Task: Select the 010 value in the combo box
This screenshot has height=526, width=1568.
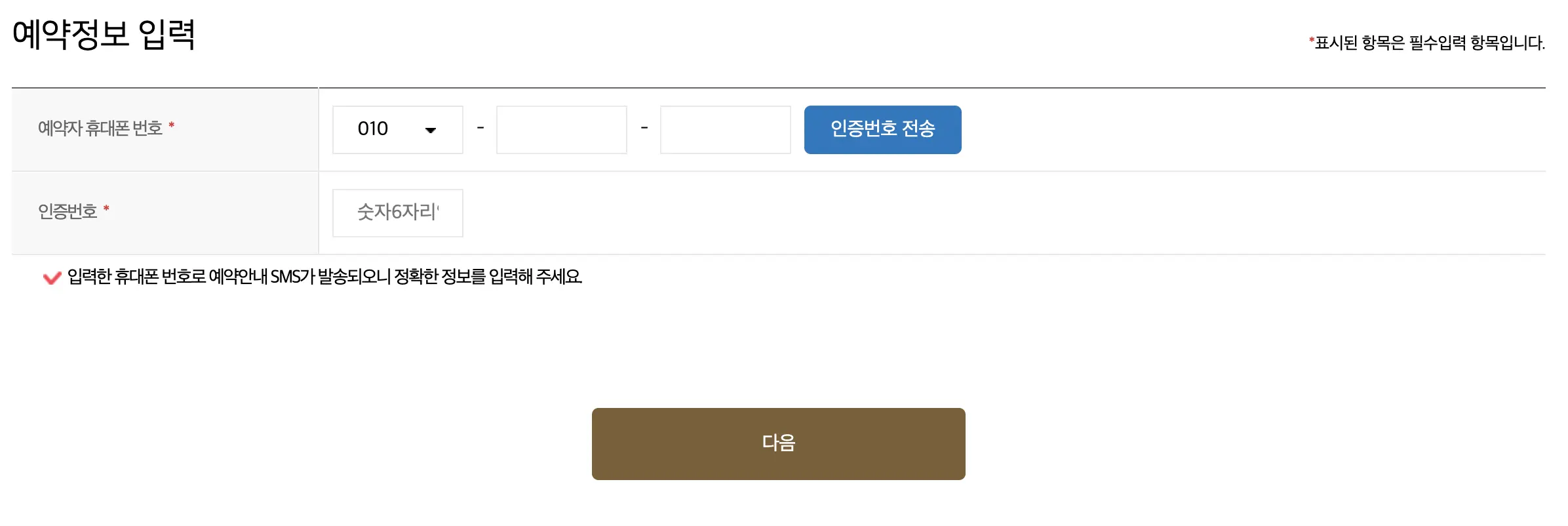Action: coord(374,129)
